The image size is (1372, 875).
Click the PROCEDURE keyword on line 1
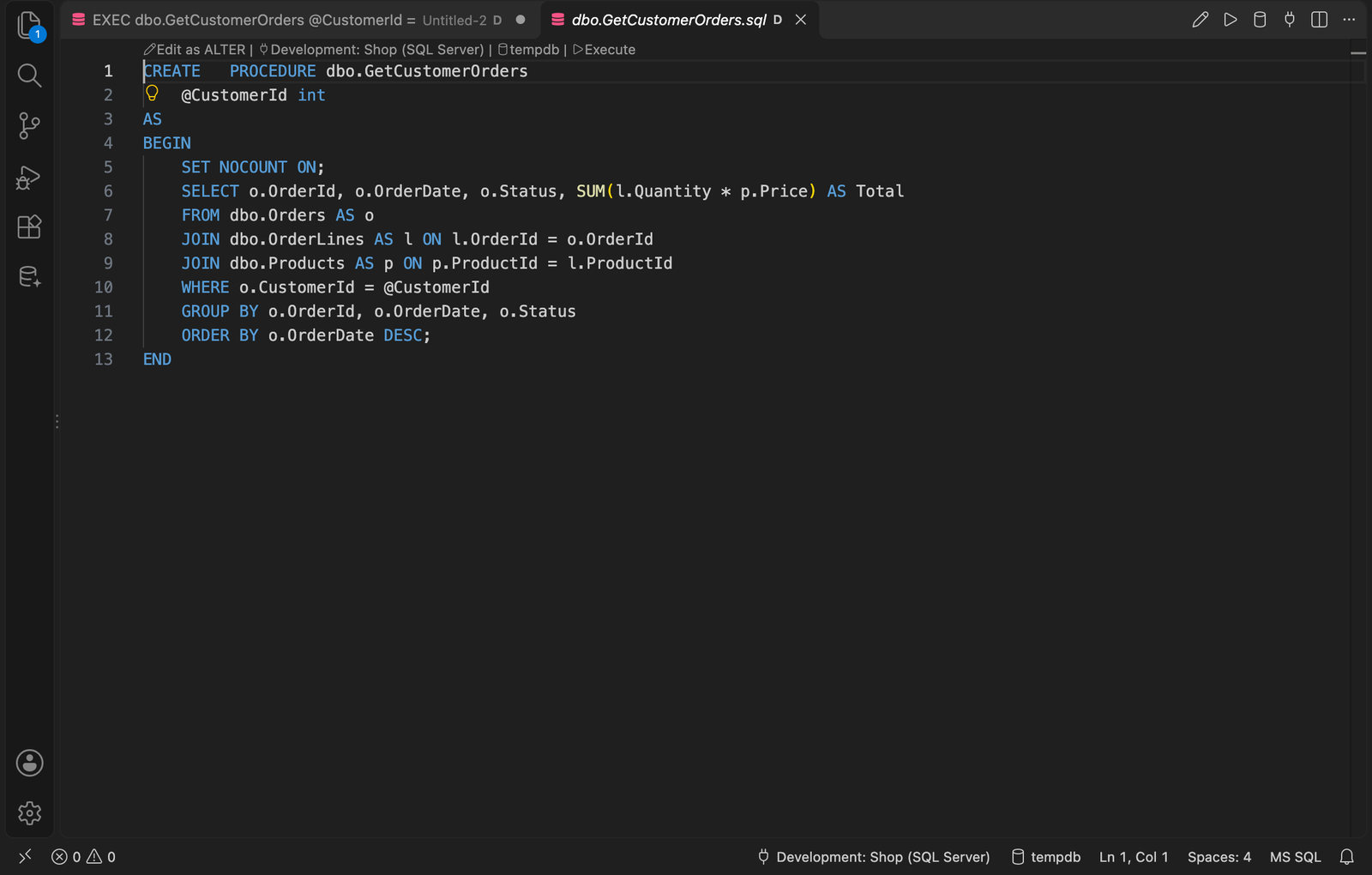(x=273, y=71)
